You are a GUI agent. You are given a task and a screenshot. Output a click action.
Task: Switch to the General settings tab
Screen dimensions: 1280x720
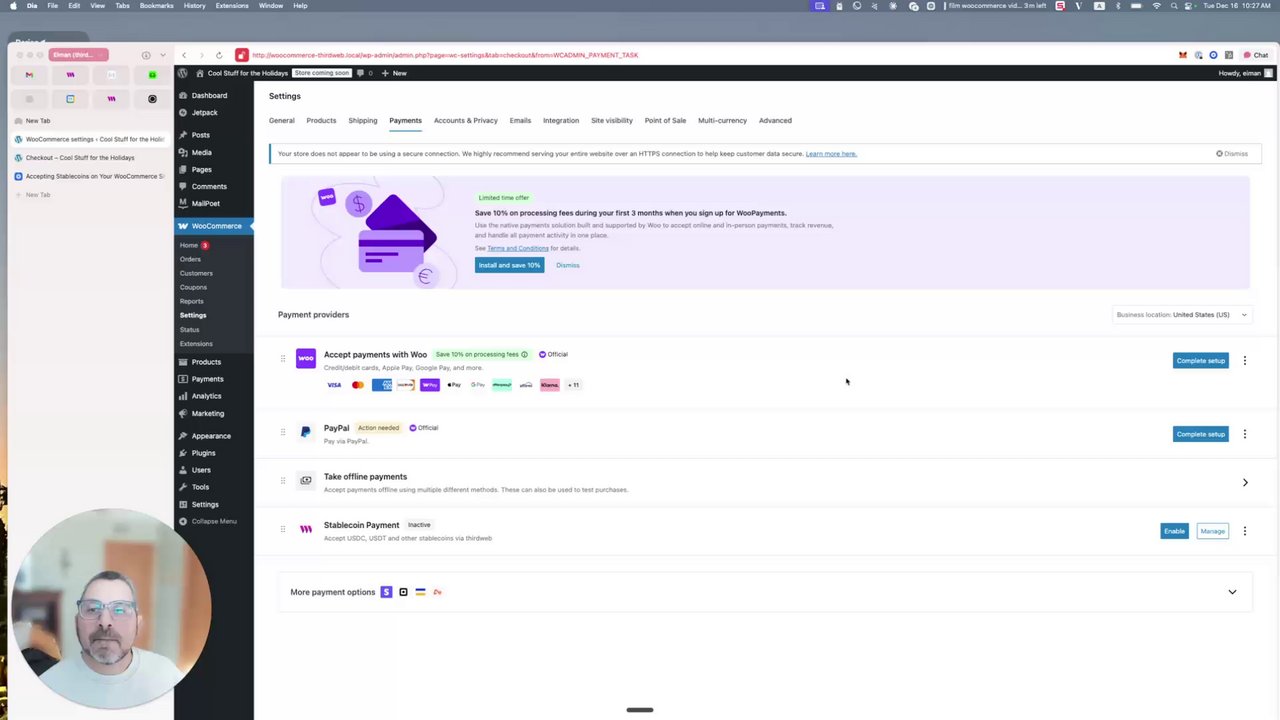point(281,120)
